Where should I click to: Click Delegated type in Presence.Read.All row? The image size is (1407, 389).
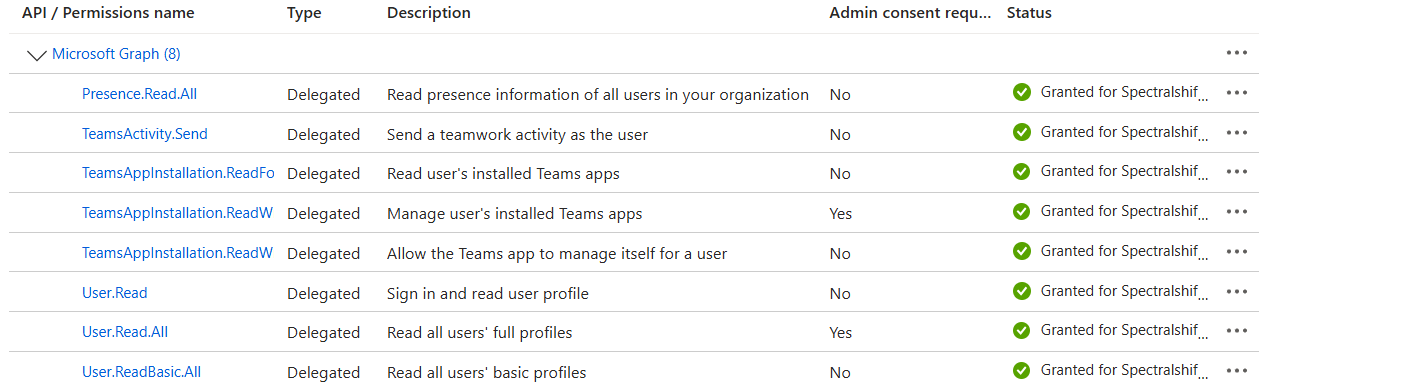pyautogui.click(x=323, y=94)
